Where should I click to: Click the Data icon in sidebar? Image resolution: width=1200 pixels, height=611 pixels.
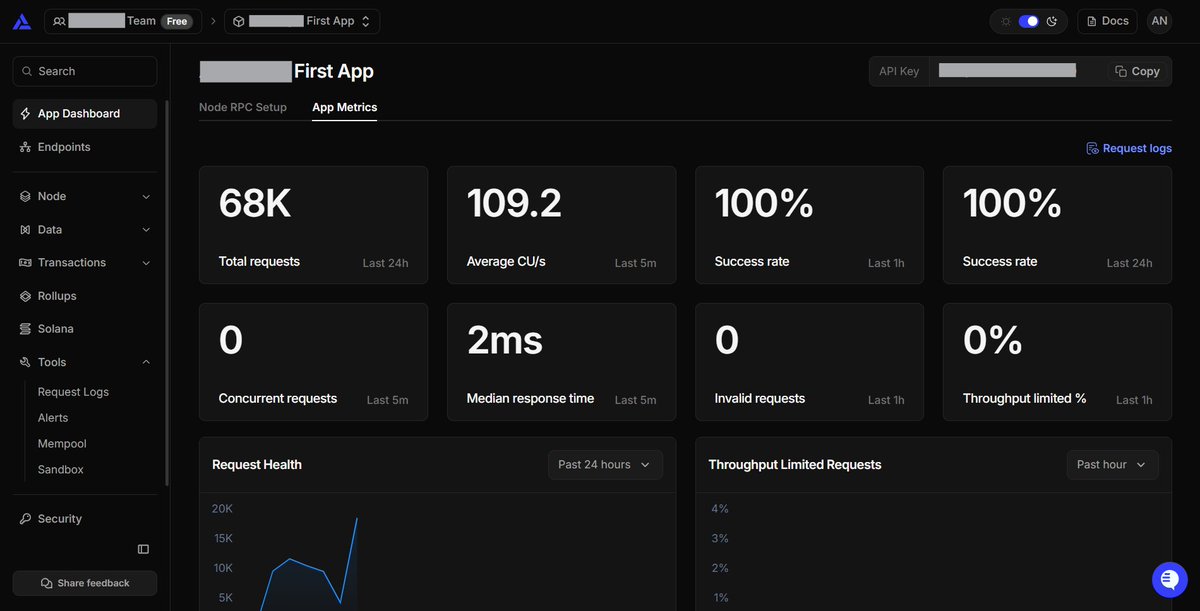click(x=25, y=230)
